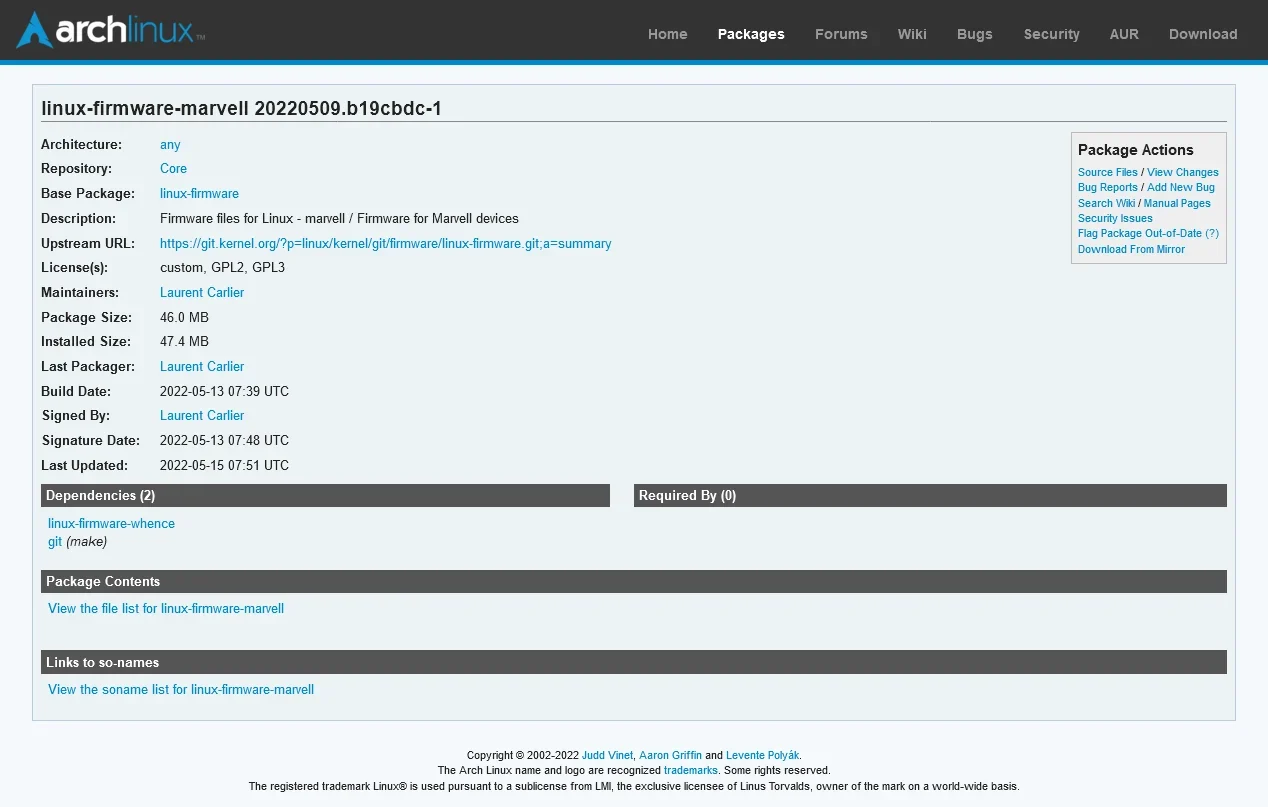1268x807 pixels.
Task: Open the Manual Pages link
Action: pos(1177,204)
